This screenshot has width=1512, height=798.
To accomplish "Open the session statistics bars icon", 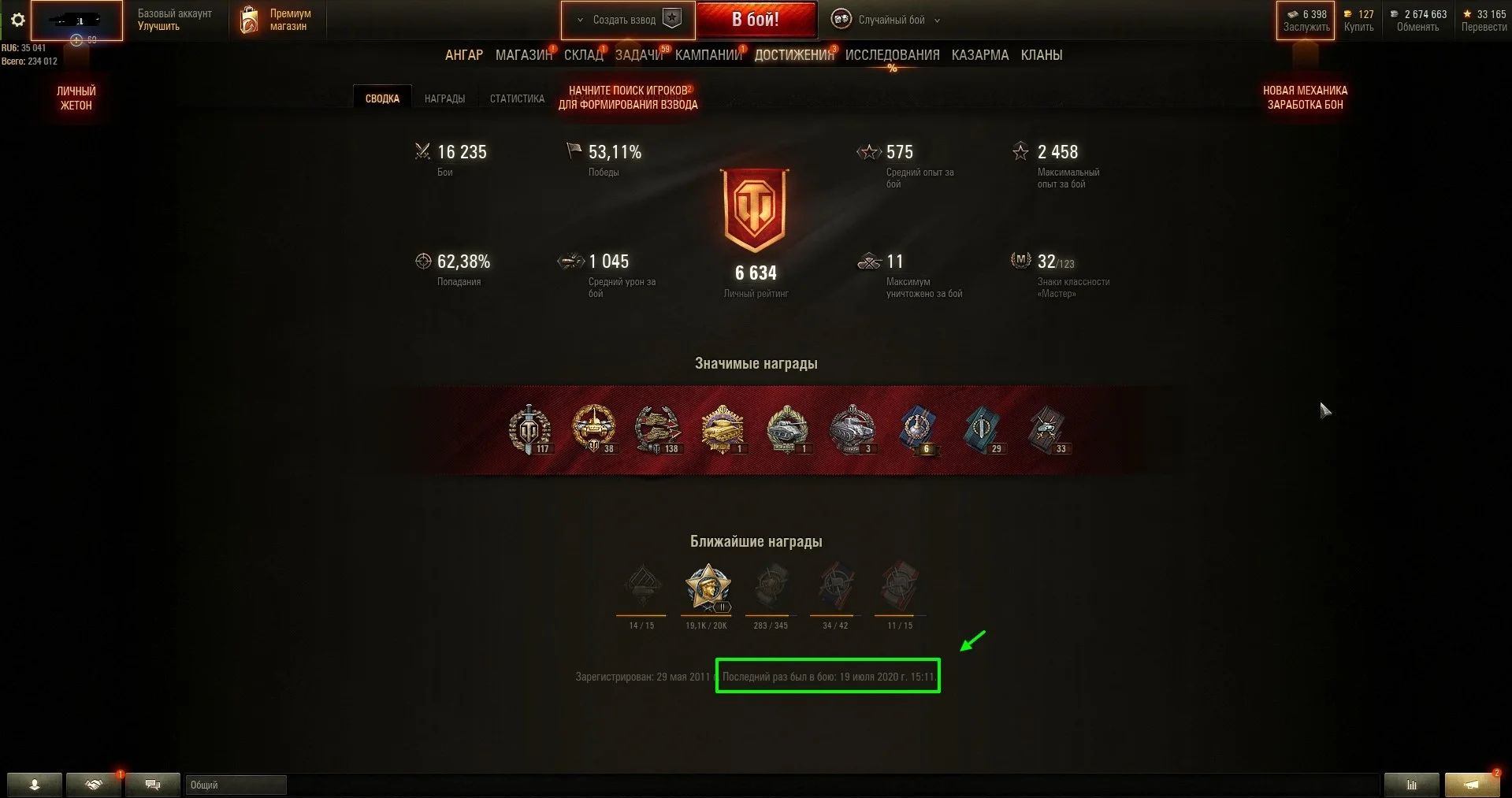I will [1412, 785].
